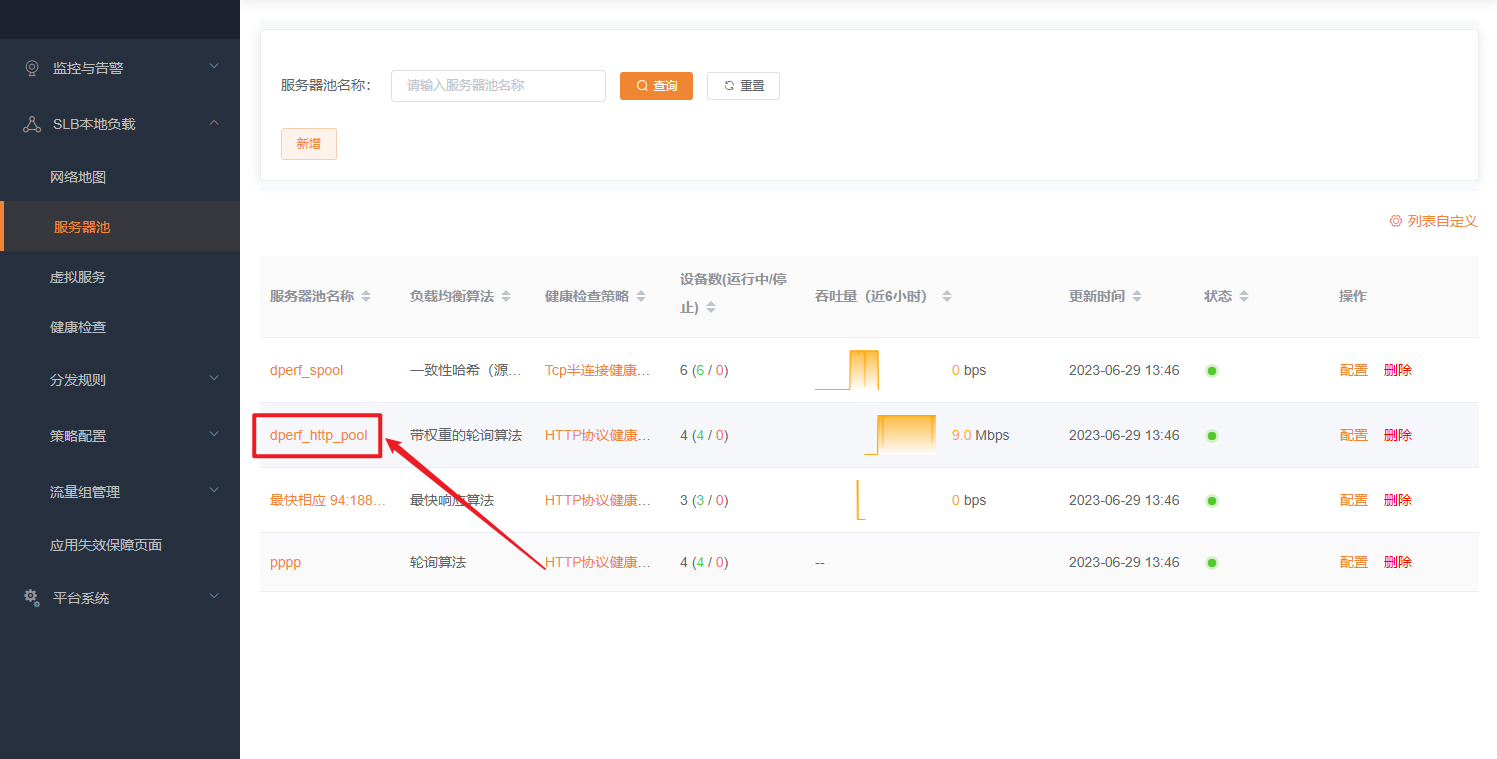Click the 查询 search button
Image resolution: width=1497 pixels, height=759 pixels.
[x=656, y=86]
